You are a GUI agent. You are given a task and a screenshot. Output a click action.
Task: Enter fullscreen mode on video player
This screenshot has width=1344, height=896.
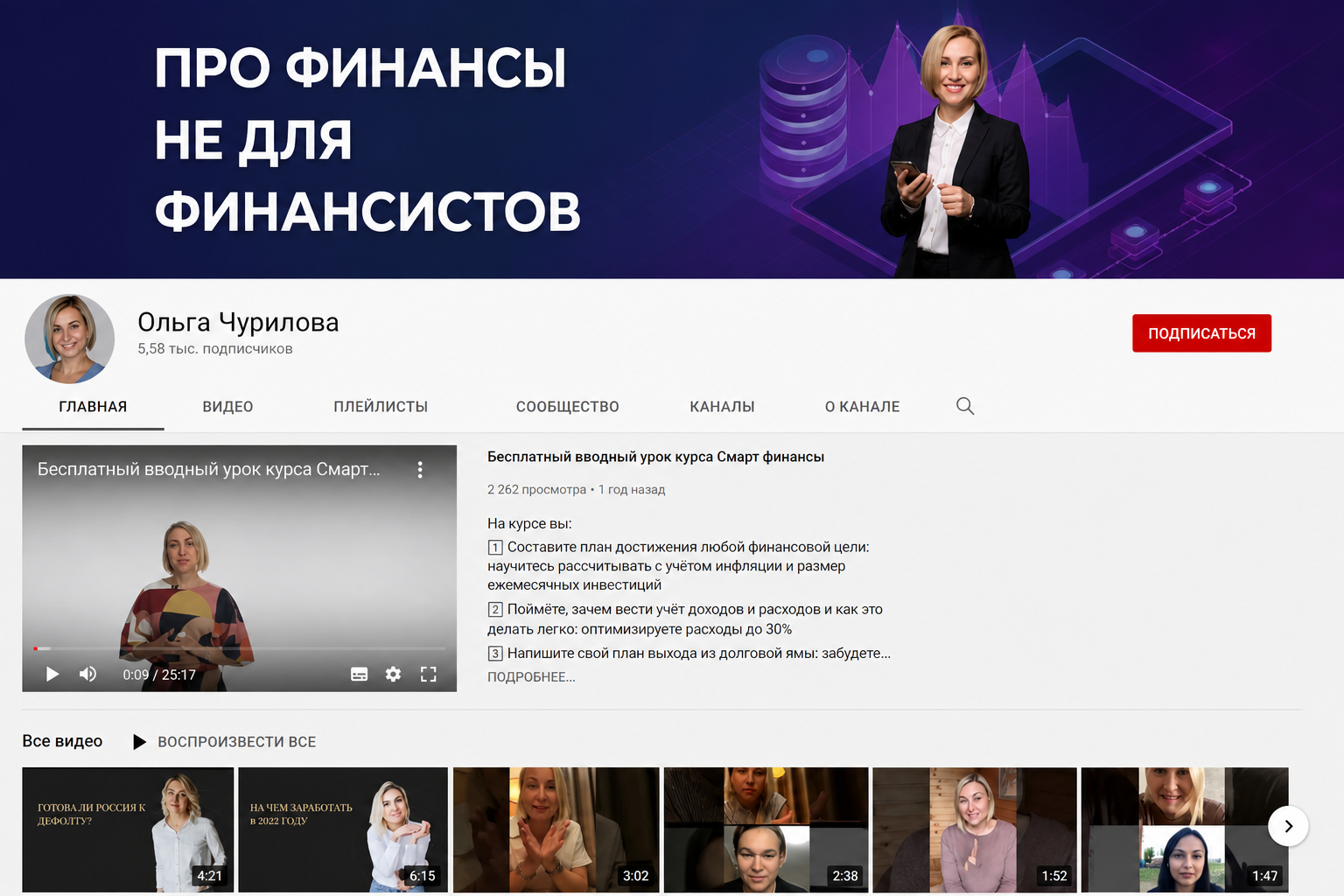pyautogui.click(x=428, y=674)
